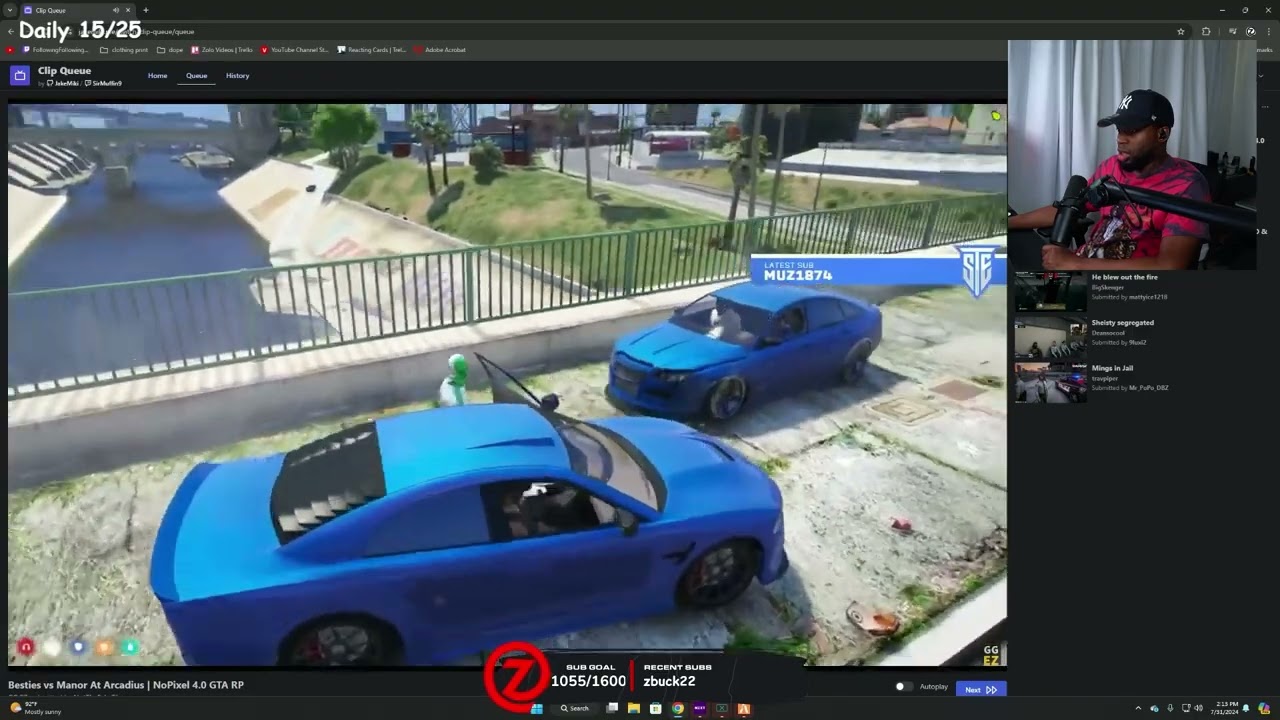This screenshot has width=1280, height=720.
Task: Open the Excel icon on the taskbar
Action: click(722, 708)
